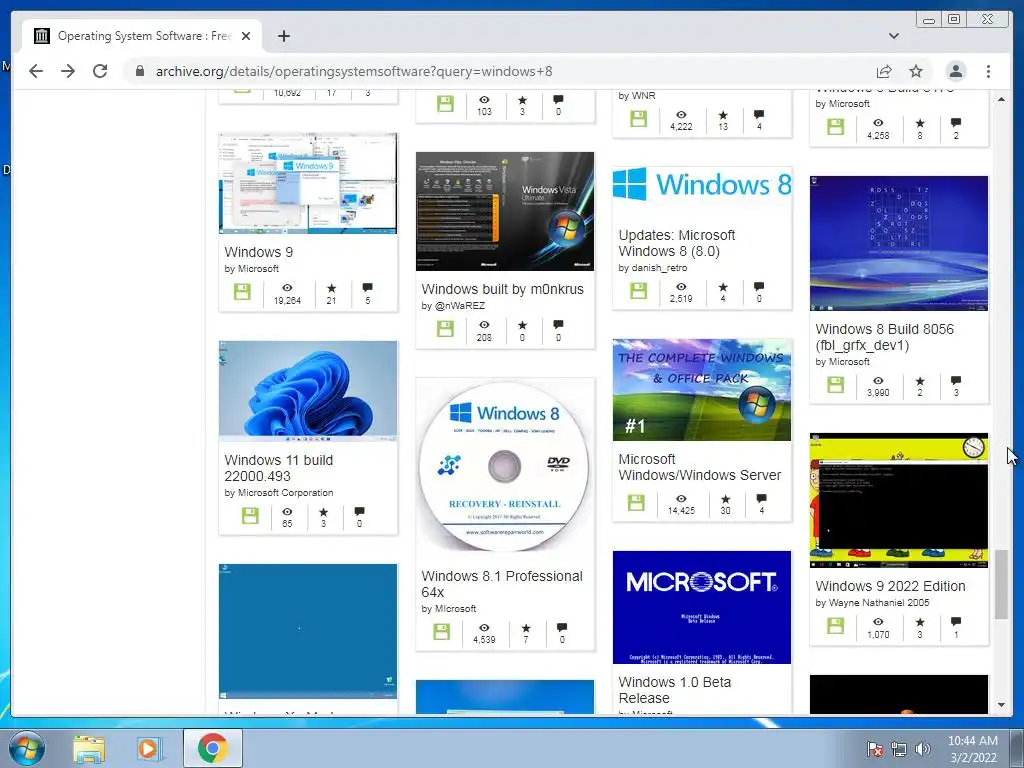Click software icon on WNR card
Viewport: 1024px width, 768px height.
(x=639, y=120)
